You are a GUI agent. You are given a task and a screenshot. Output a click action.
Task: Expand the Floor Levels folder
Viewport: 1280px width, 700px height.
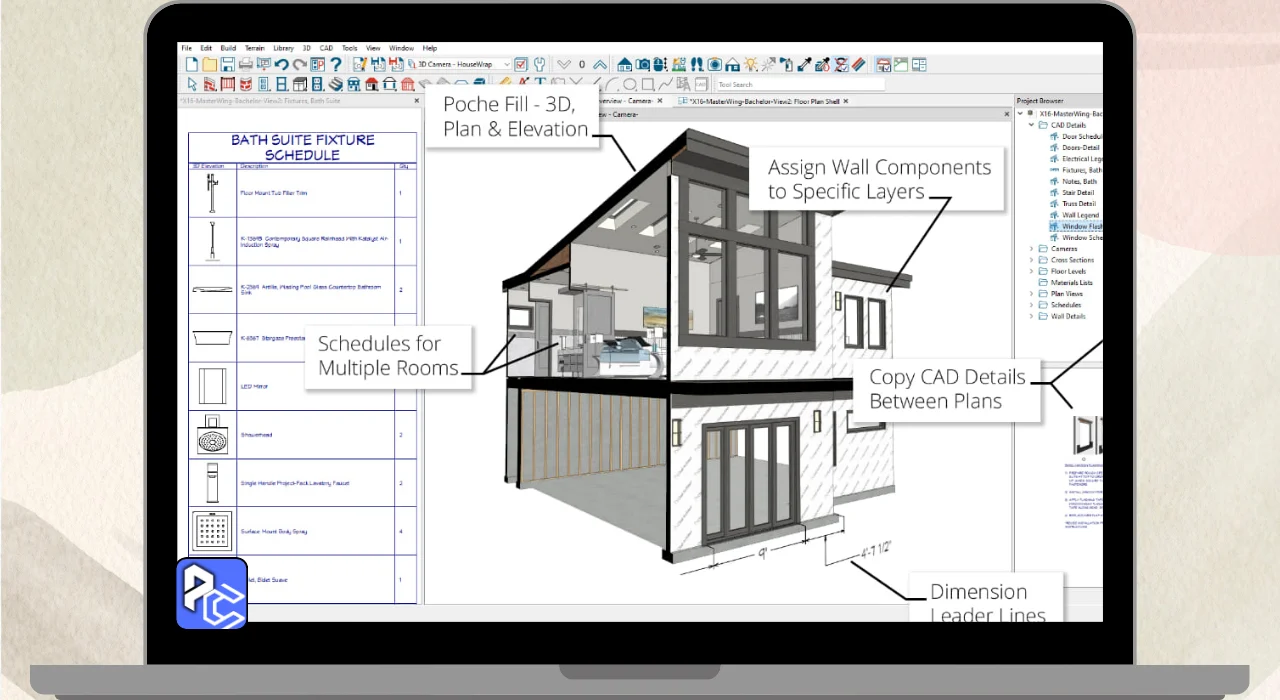pos(1031,271)
